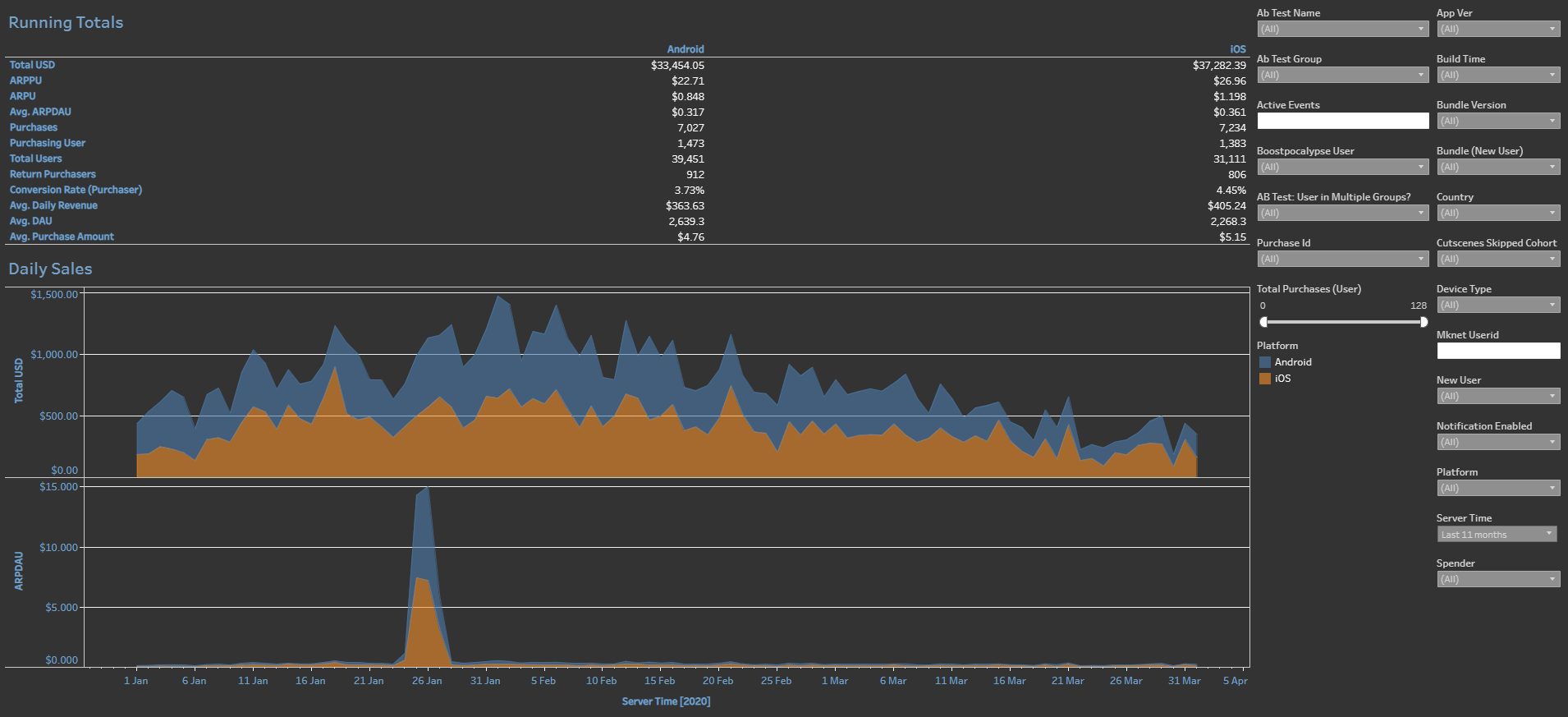The width and height of the screenshot is (1568, 717).
Task: Expand the Country filter dropdown
Action: pos(1498,213)
